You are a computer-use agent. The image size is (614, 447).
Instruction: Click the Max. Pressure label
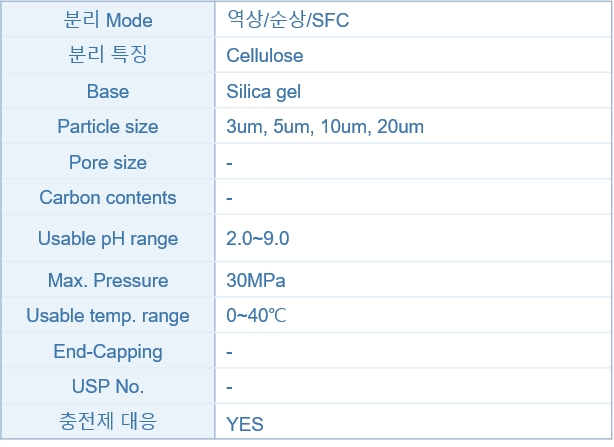108,280
